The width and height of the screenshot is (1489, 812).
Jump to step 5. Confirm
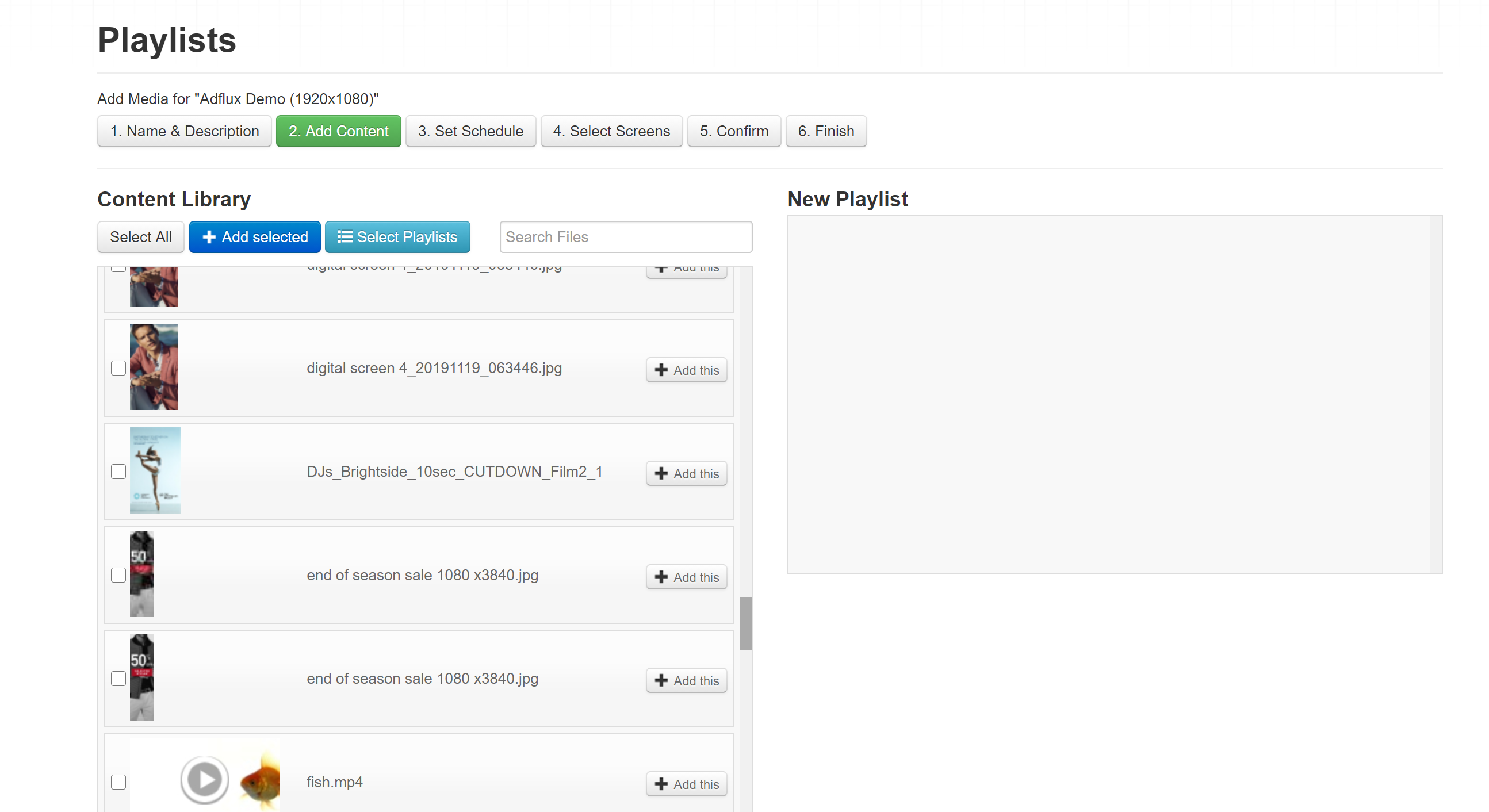click(x=733, y=131)
